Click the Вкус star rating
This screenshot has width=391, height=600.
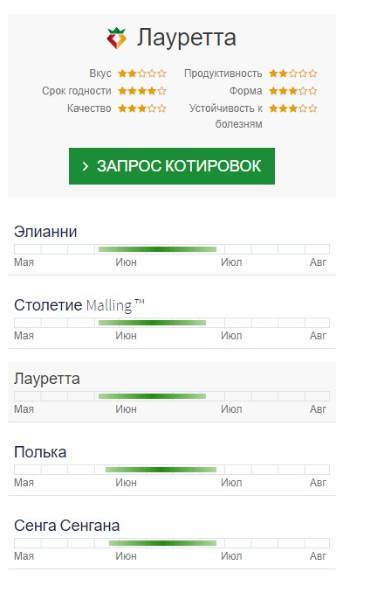142,73
